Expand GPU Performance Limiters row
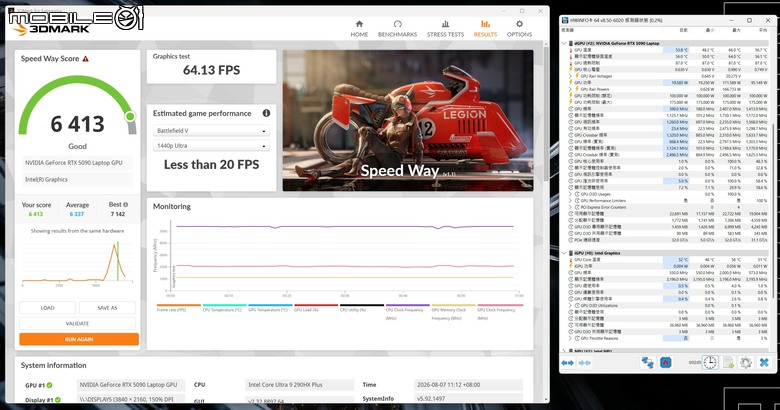Viewport: 780px width, 410px height. [571, 201]
